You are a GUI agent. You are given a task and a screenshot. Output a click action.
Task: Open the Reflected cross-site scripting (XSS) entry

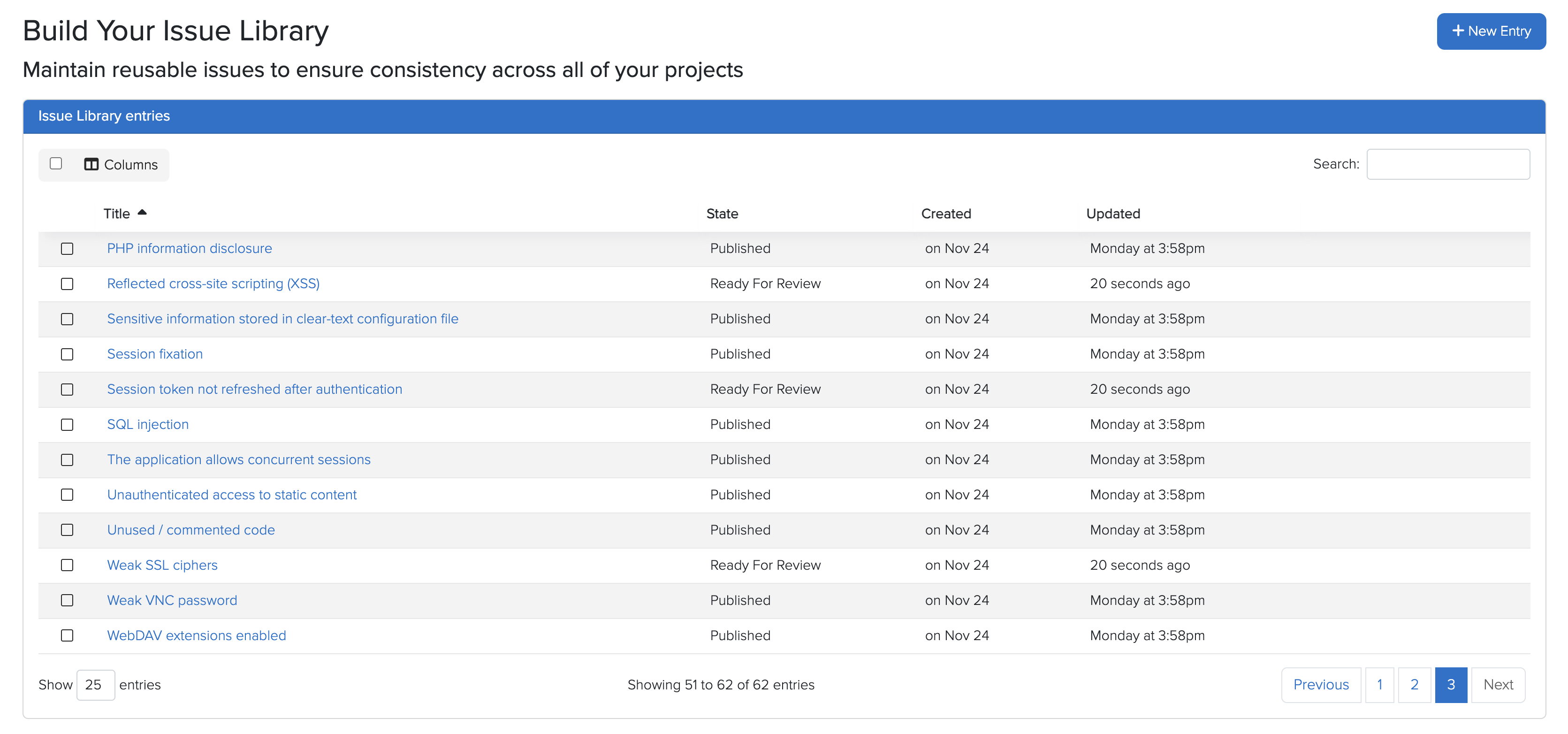[x=213, y=283]
